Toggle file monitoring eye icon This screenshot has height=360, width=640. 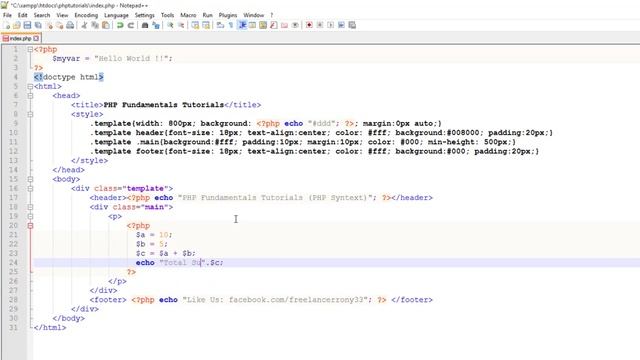[x=295, y=25]
